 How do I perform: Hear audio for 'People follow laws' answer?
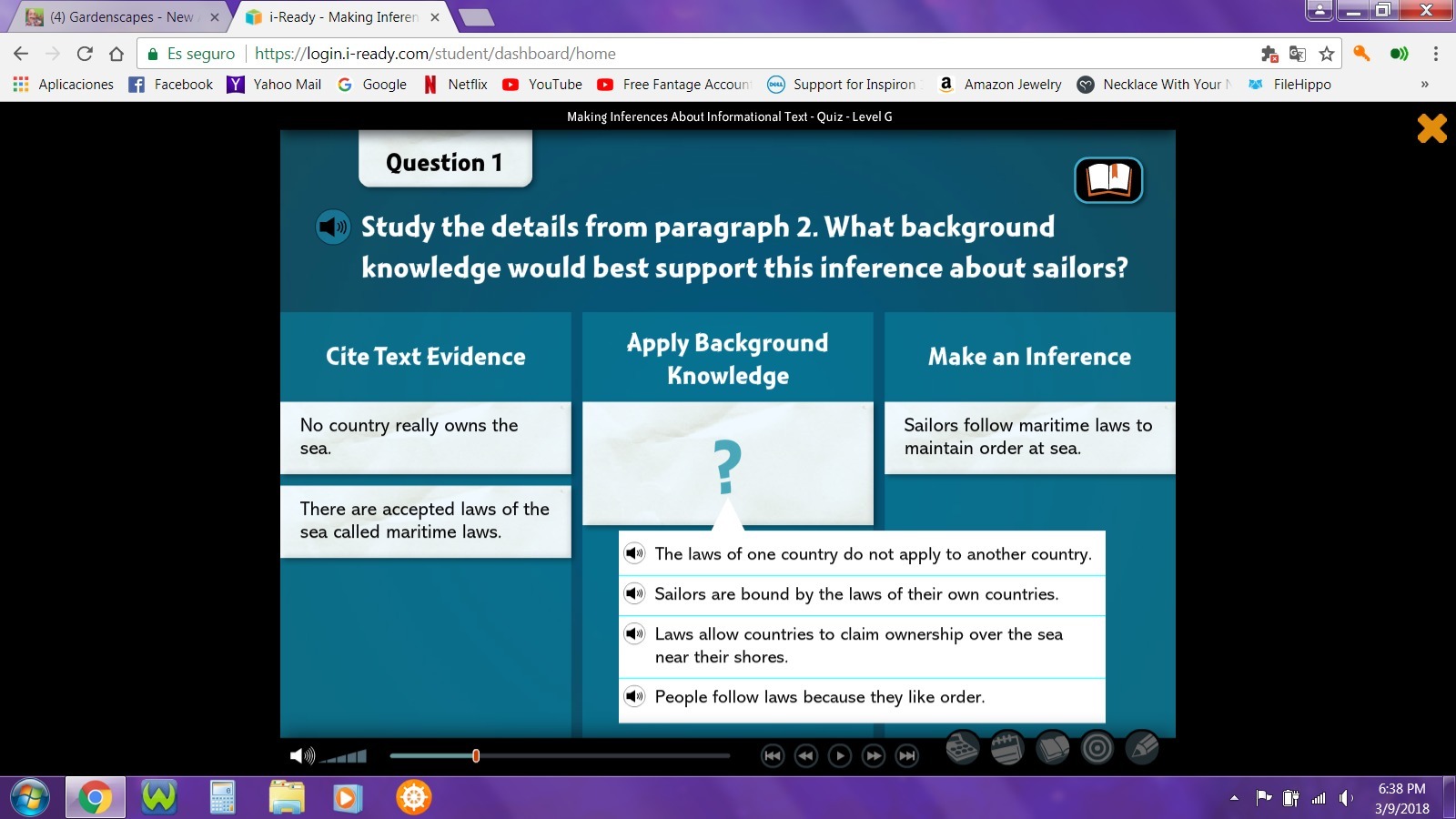634,697
